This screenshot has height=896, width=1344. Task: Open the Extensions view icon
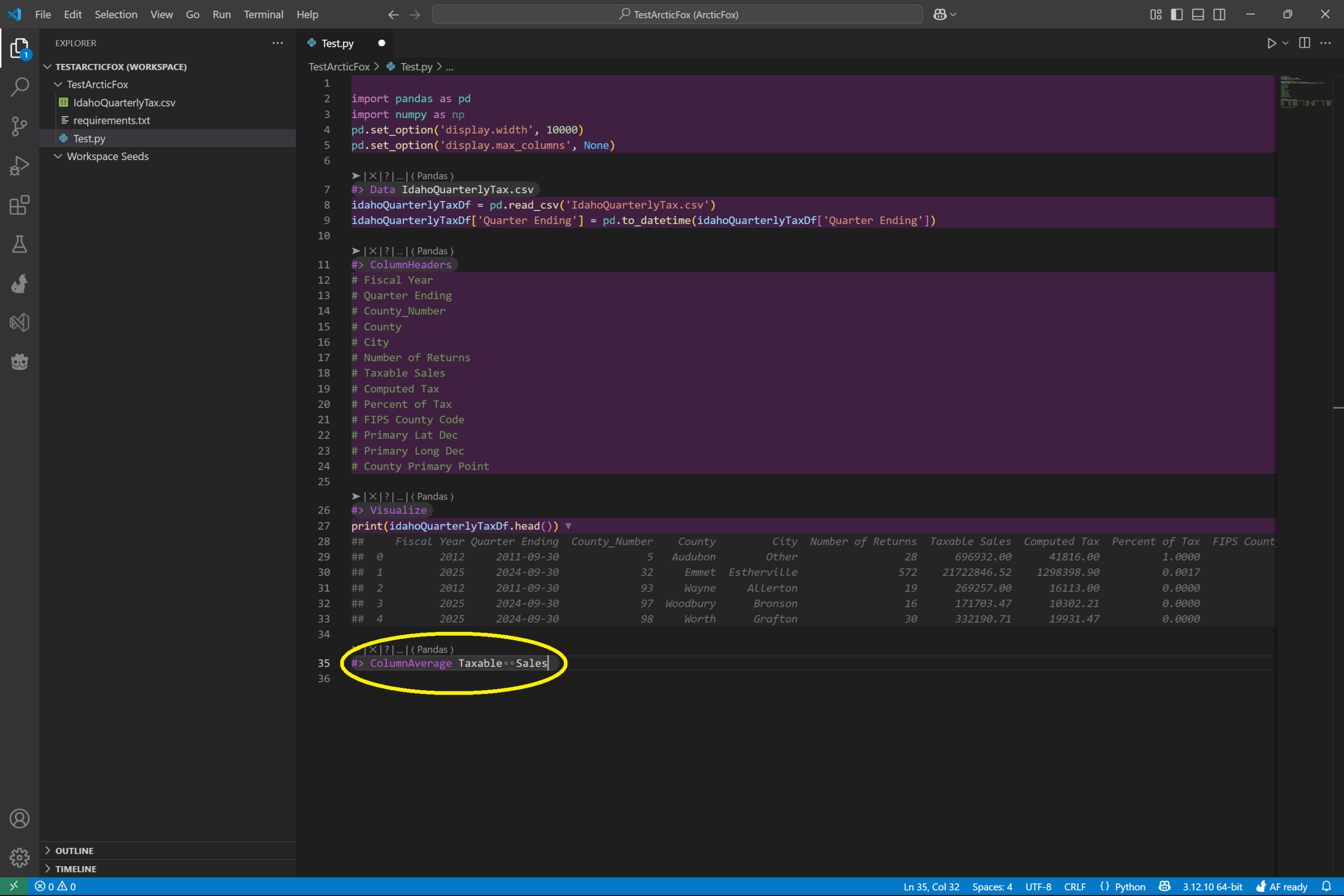coord(19,205)
